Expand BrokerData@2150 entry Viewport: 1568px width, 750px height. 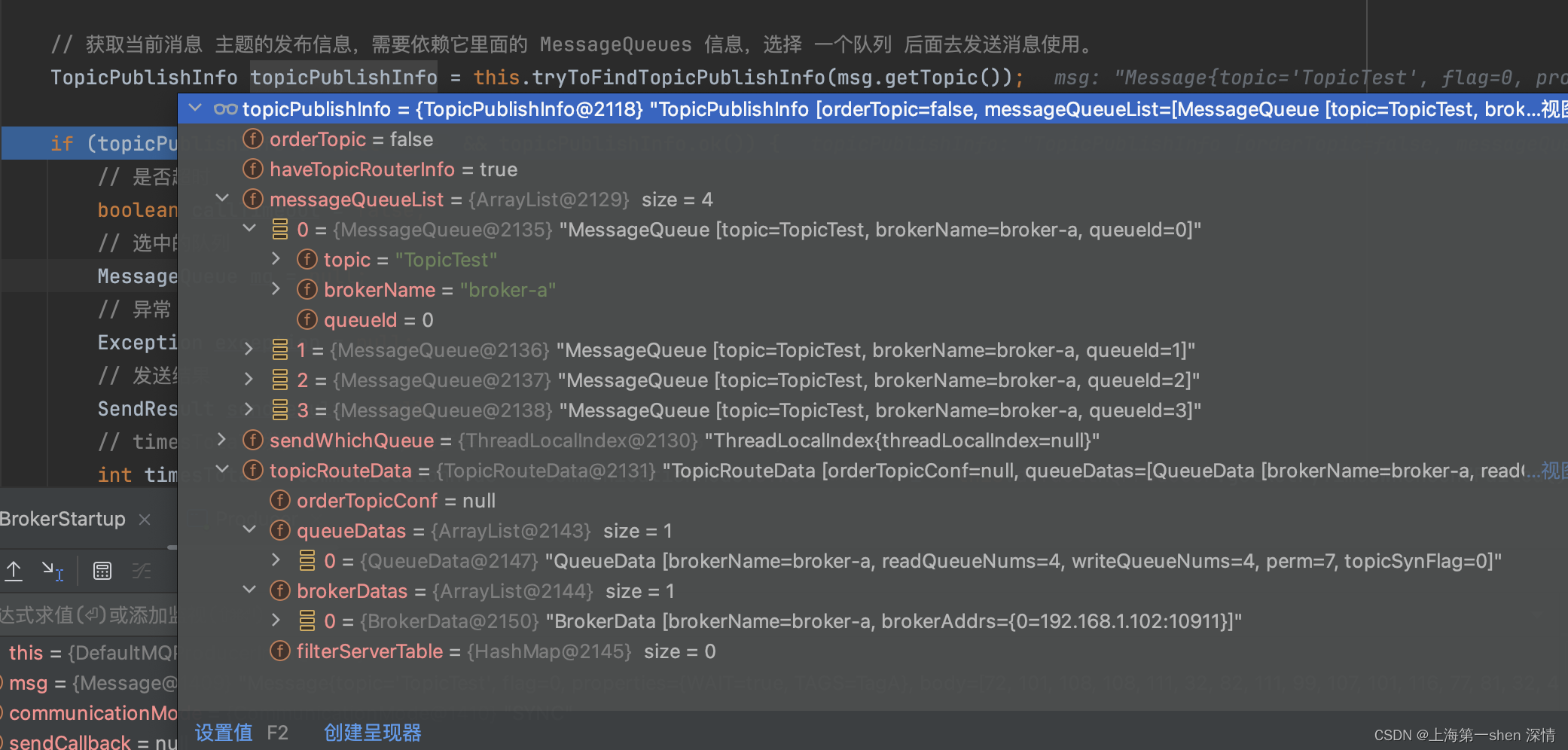pyautogui.click(x=276, y=620)
